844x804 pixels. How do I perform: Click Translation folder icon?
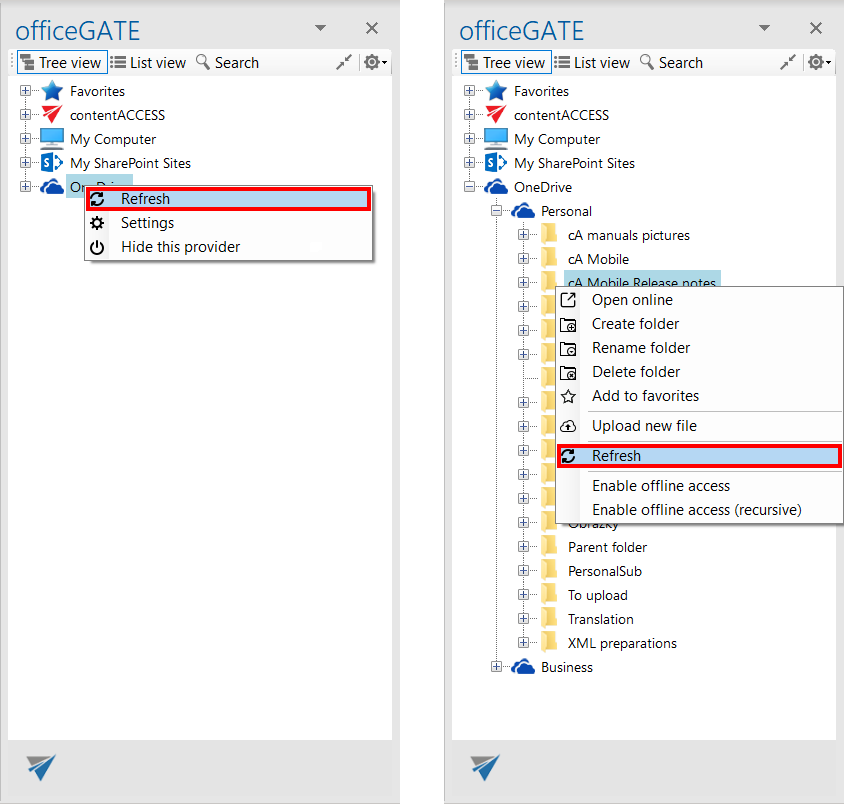click(550, 619)
